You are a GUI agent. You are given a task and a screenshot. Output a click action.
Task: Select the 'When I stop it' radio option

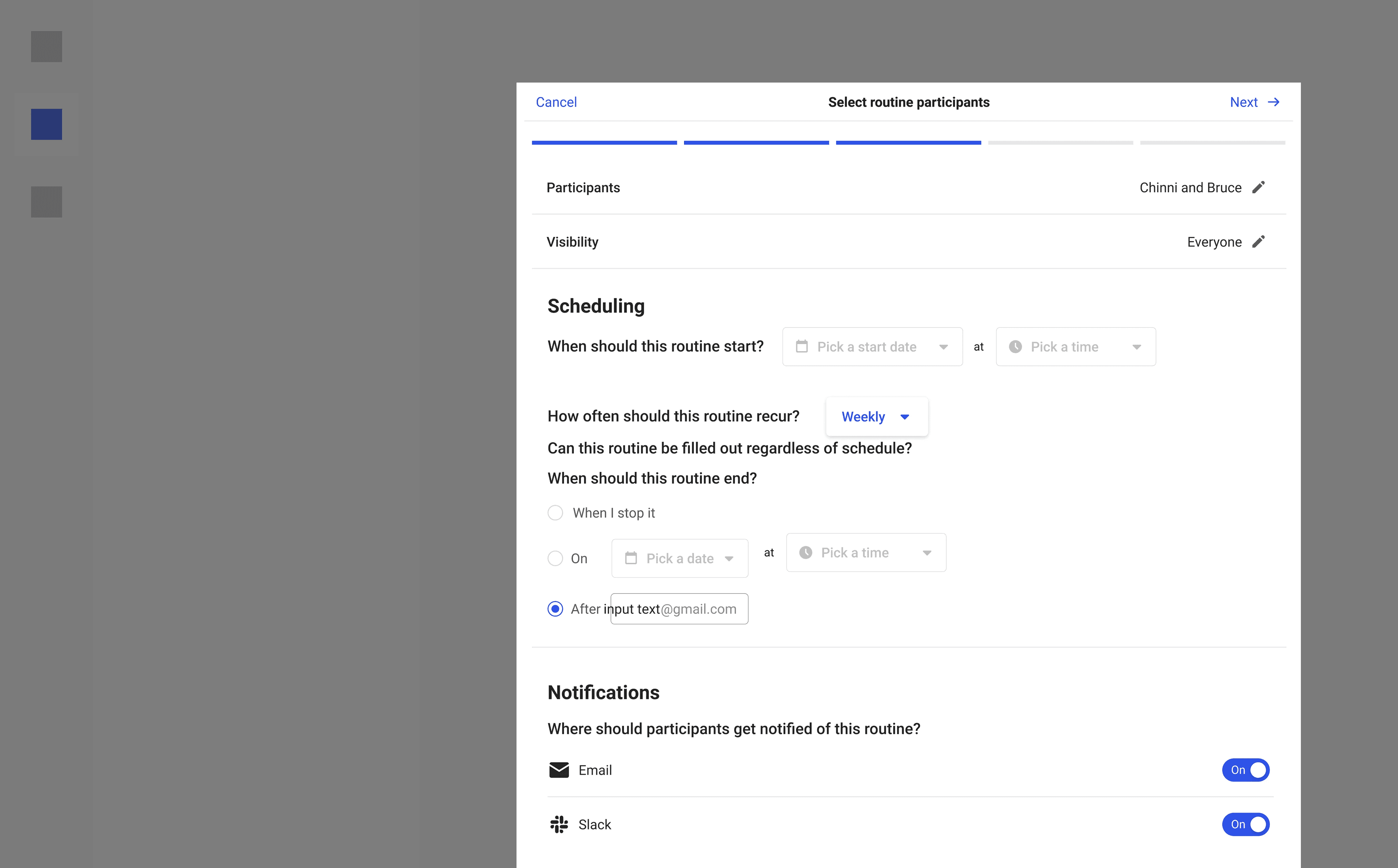coord(555,513)
